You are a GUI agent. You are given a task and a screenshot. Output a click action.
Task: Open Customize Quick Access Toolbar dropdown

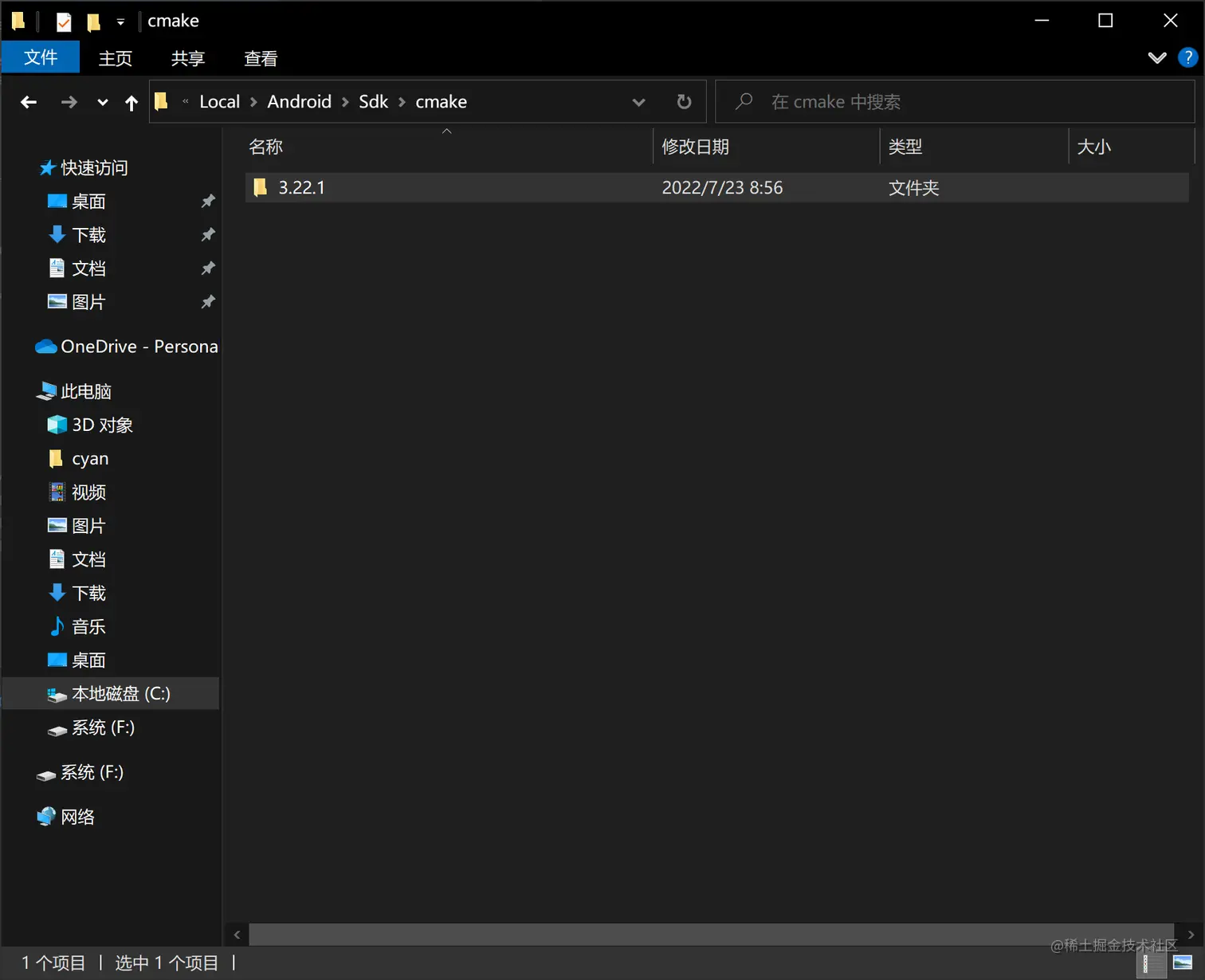[x=120, y=22]
